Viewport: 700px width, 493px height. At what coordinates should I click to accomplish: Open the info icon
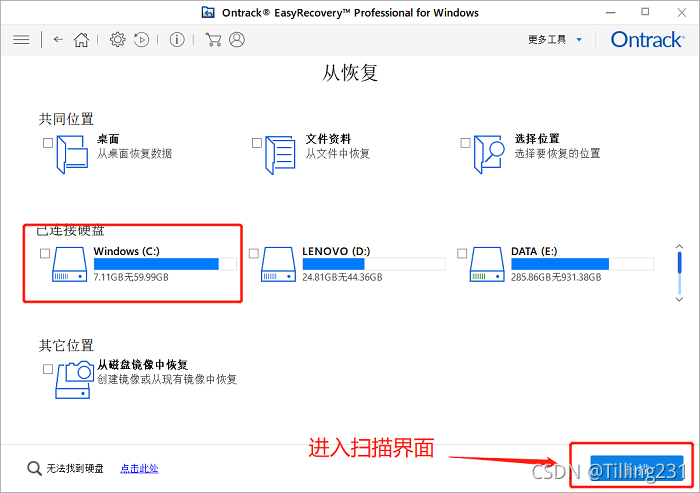coord(177,40)
